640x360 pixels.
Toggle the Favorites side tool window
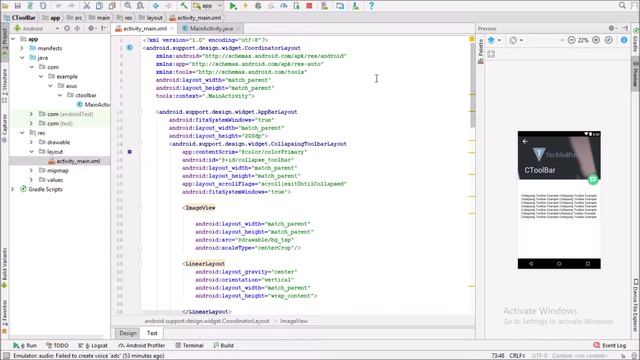[4, 317]
